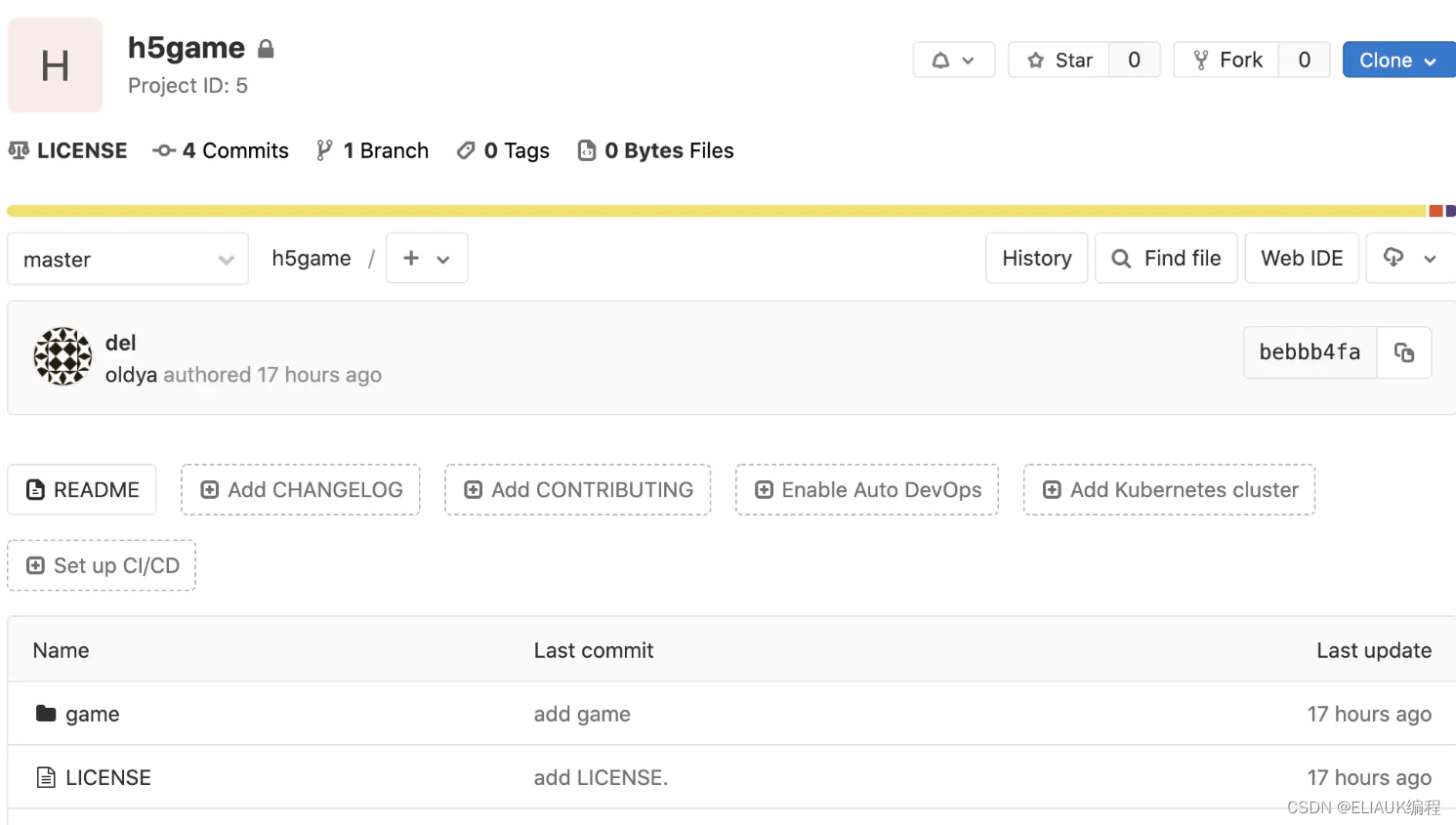1456x825 pixels.
Task: Click the yellow language bar segment
Action: (716, 211)
